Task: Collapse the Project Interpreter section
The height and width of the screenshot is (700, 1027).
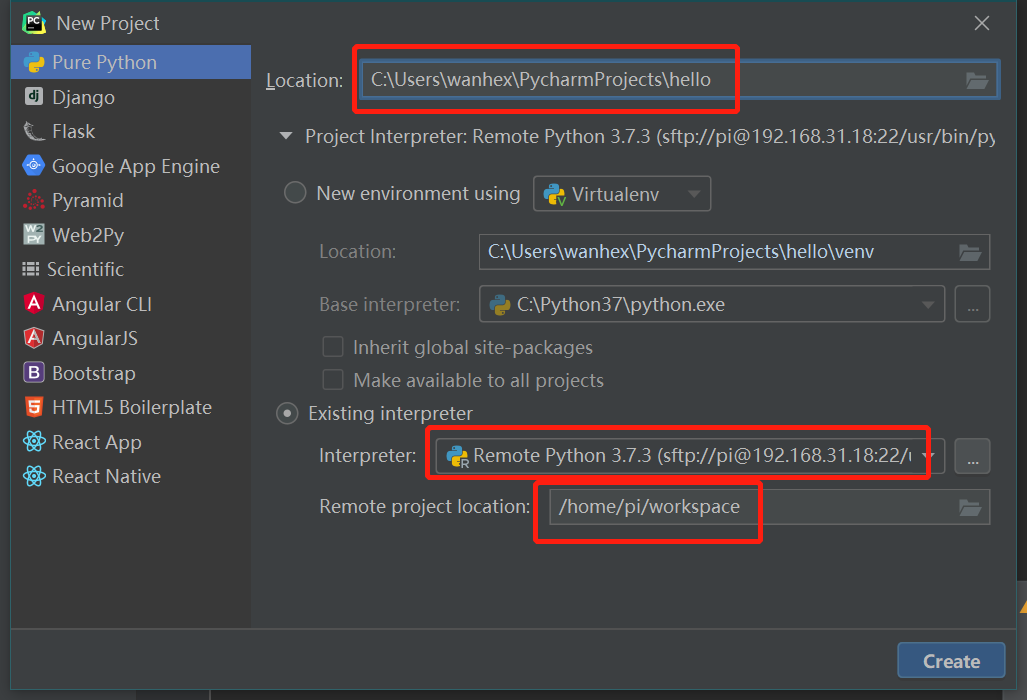Action: (x=286, y=136)
